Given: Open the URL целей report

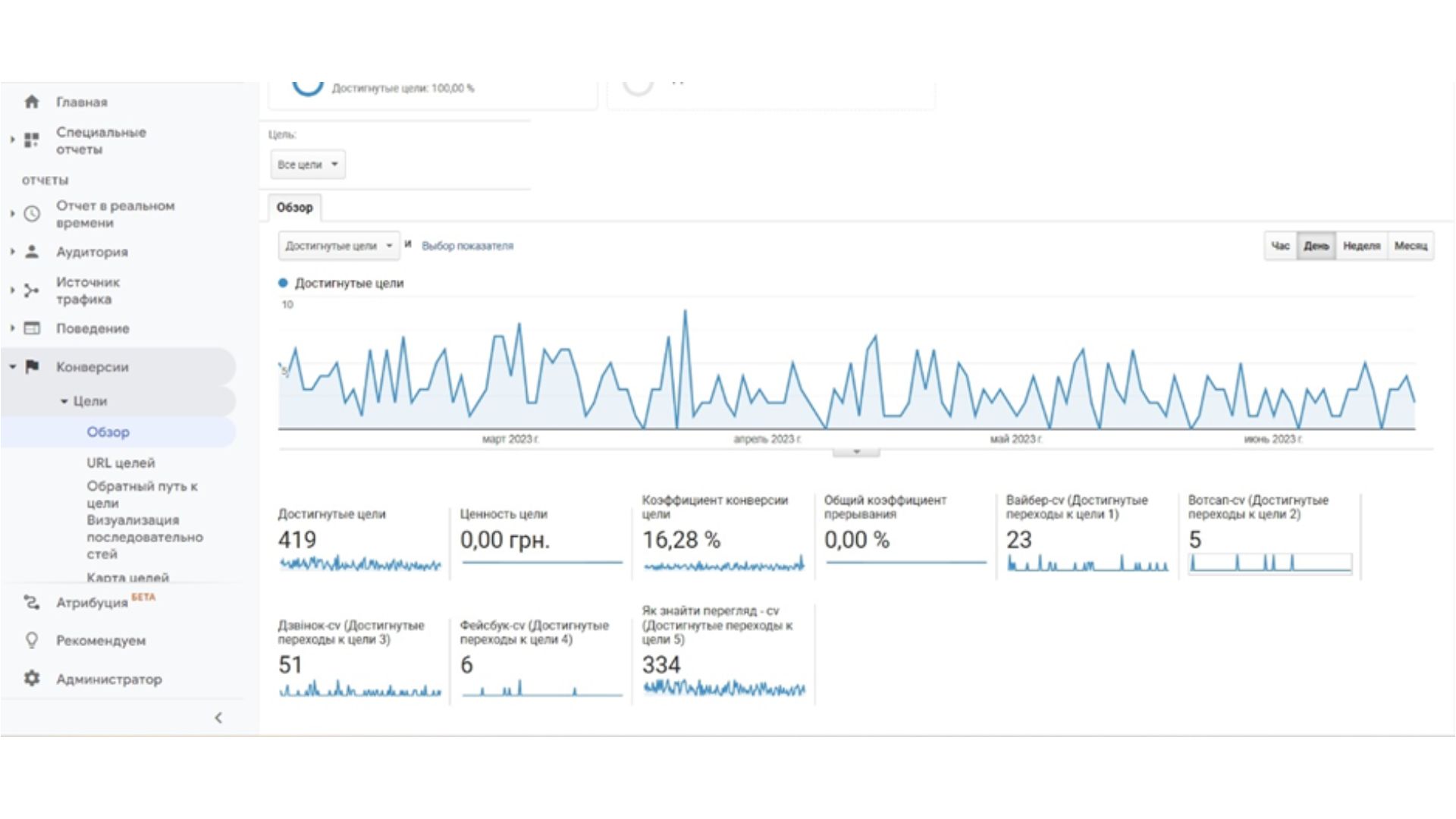Looking at the screenshot, I should pos(121,463).
